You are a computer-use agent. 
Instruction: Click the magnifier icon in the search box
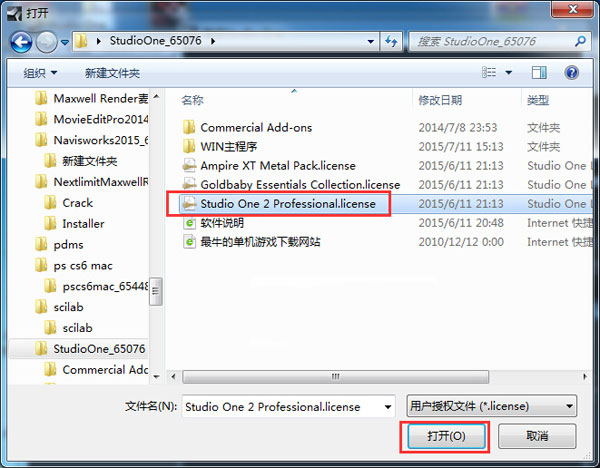[x=580, y=41]
